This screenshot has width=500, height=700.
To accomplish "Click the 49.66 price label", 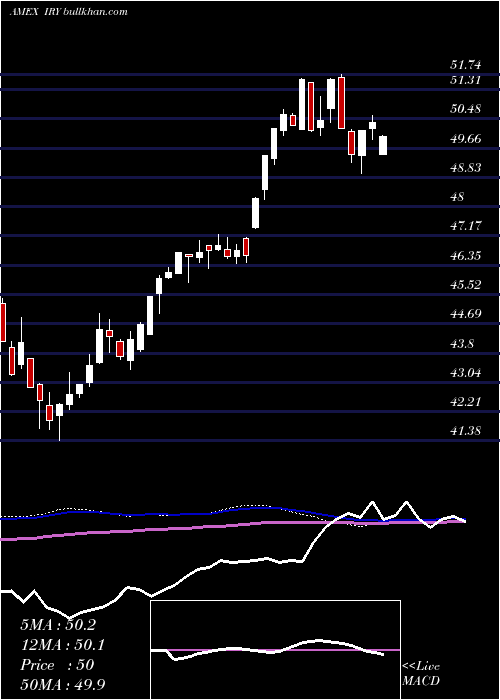I will point(465,139).
